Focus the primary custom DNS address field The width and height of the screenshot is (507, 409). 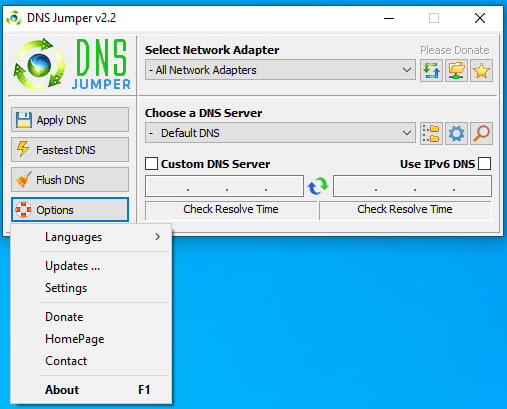(x=224, y=186)
